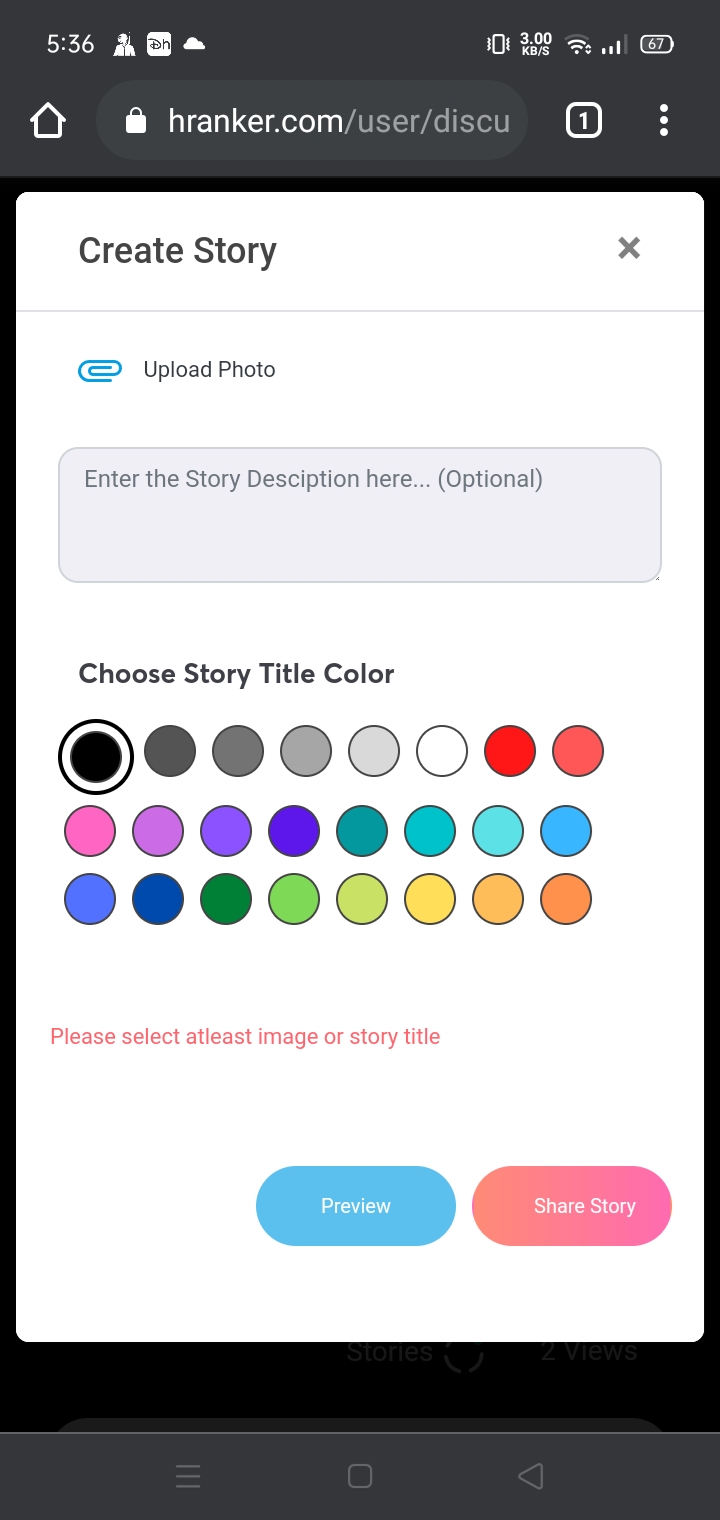Open the browser home icon
The height and width of the screenshot is (1520, 720).
point(48,121)
